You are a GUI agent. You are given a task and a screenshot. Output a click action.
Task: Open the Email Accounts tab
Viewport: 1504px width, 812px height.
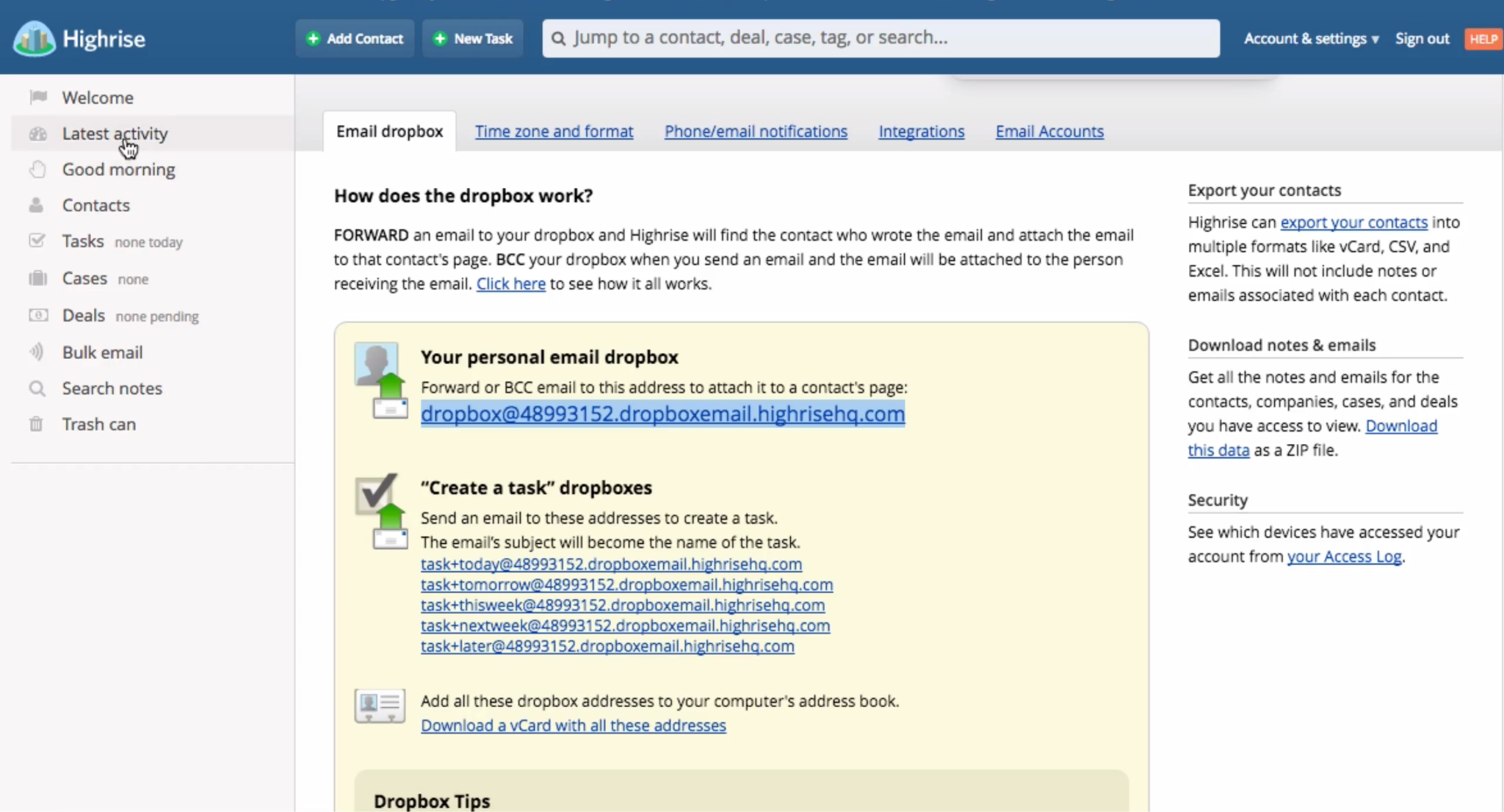click(x=1049, y=131)
